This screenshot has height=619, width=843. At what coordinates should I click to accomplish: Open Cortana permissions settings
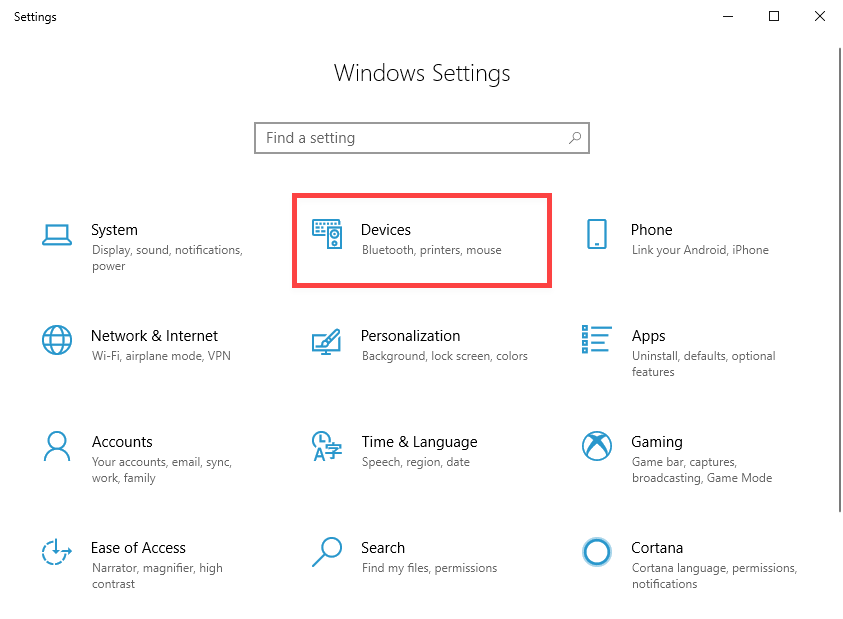point(657,548)
